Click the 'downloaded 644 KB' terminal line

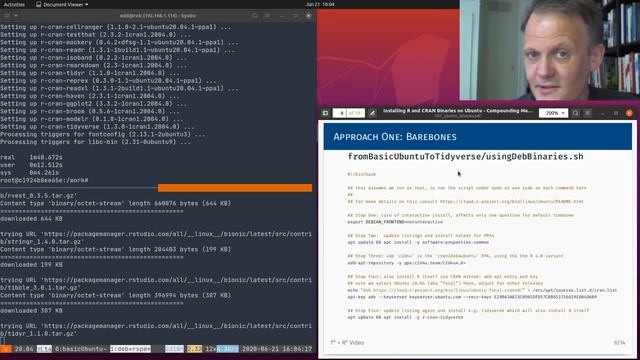[x=31, y=219]
